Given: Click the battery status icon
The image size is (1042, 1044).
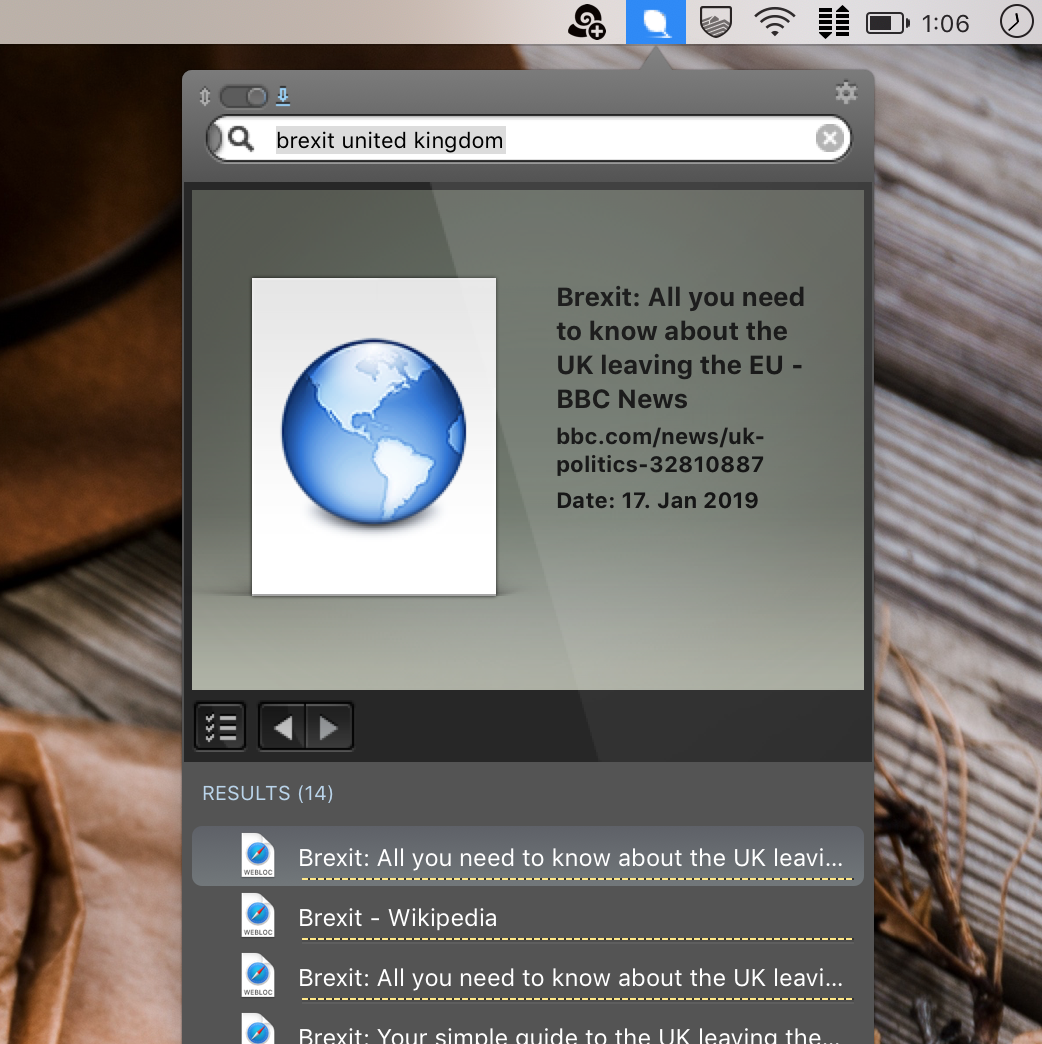Looking at the screenshot, I should click(x=888, y=23).
